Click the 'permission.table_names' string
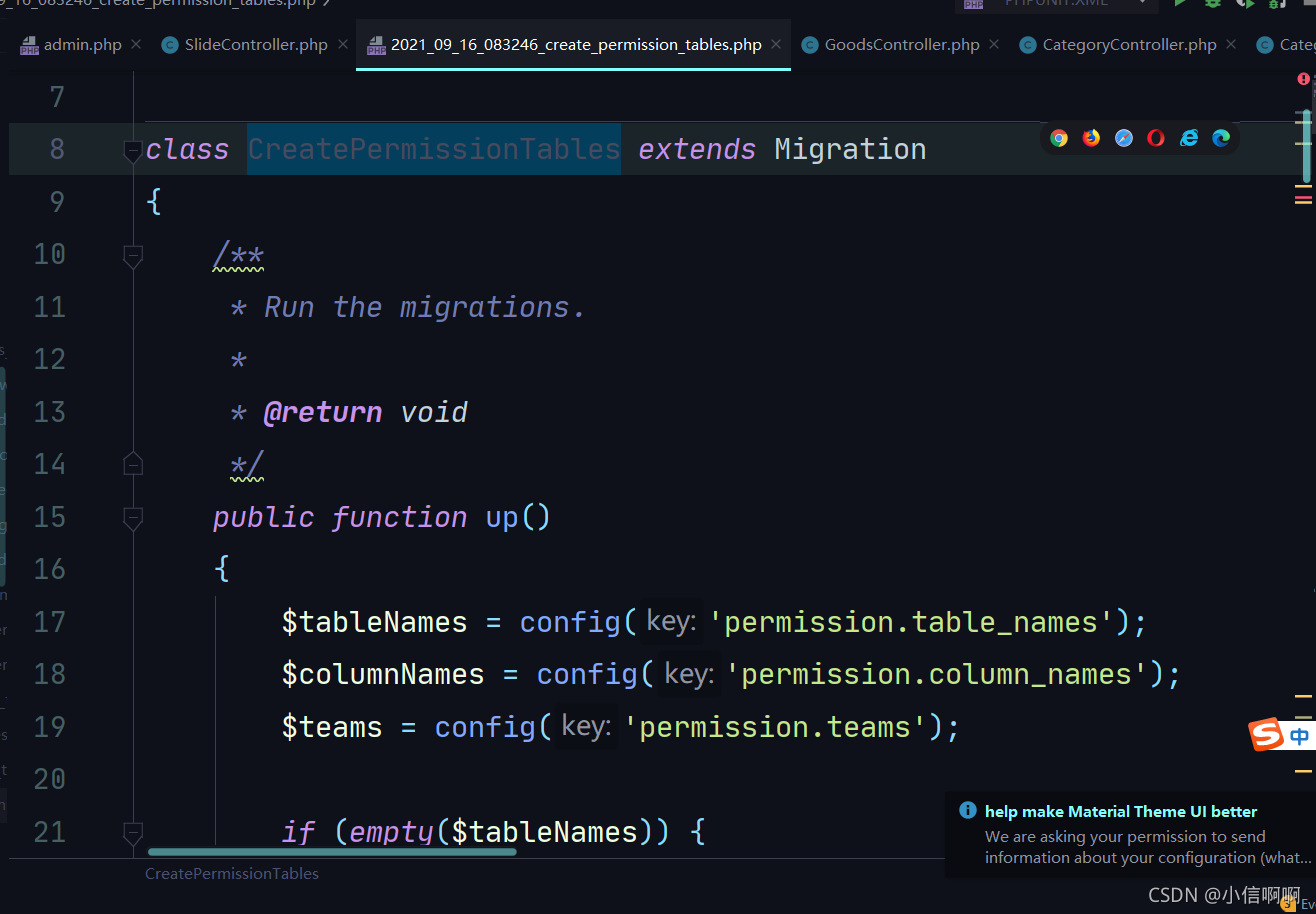Image resolution: width=1316 pixels, height=914 pixels. (x=911, y=622)
